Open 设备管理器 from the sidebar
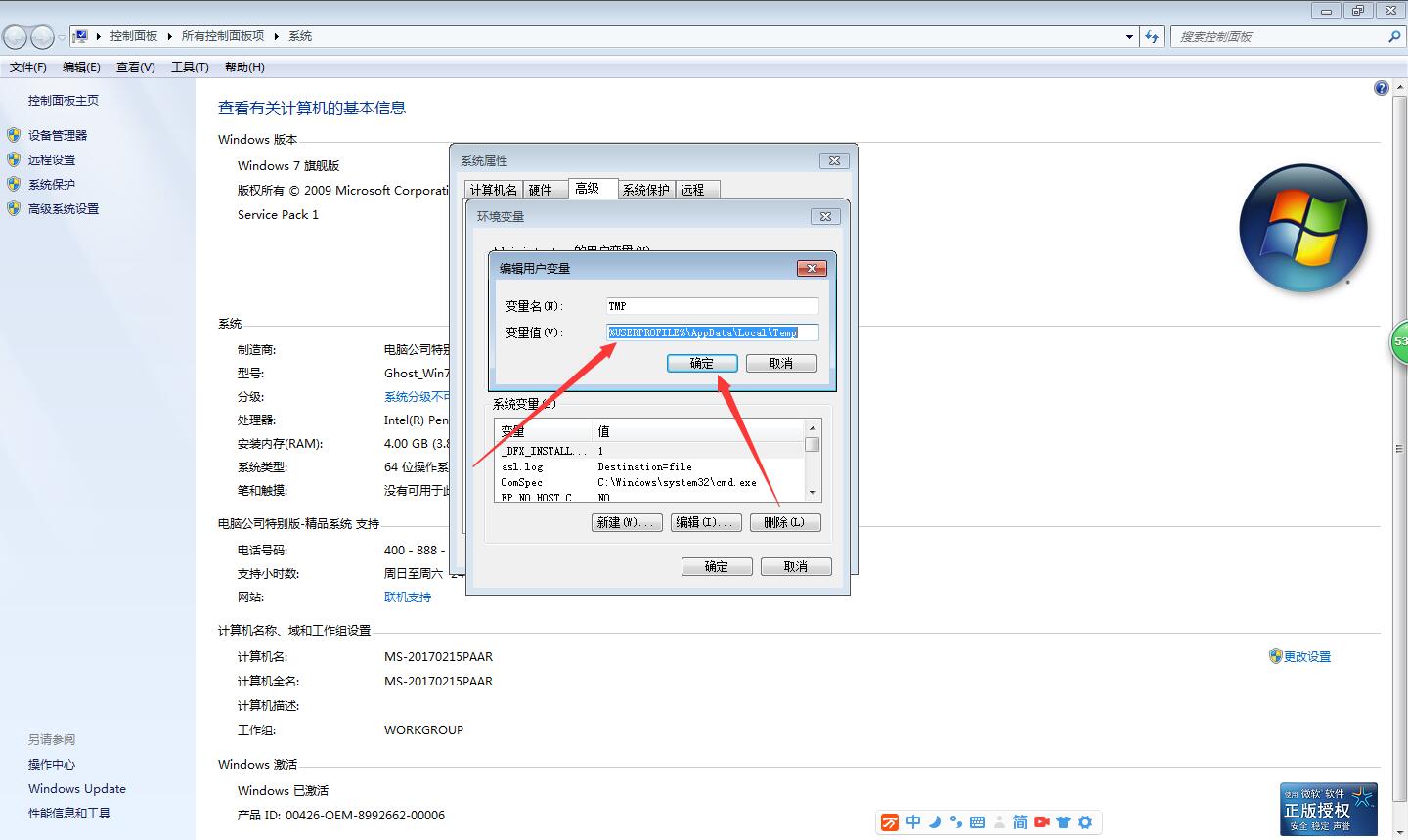This screenshot has width=1408, height=840. coord(58,136)
